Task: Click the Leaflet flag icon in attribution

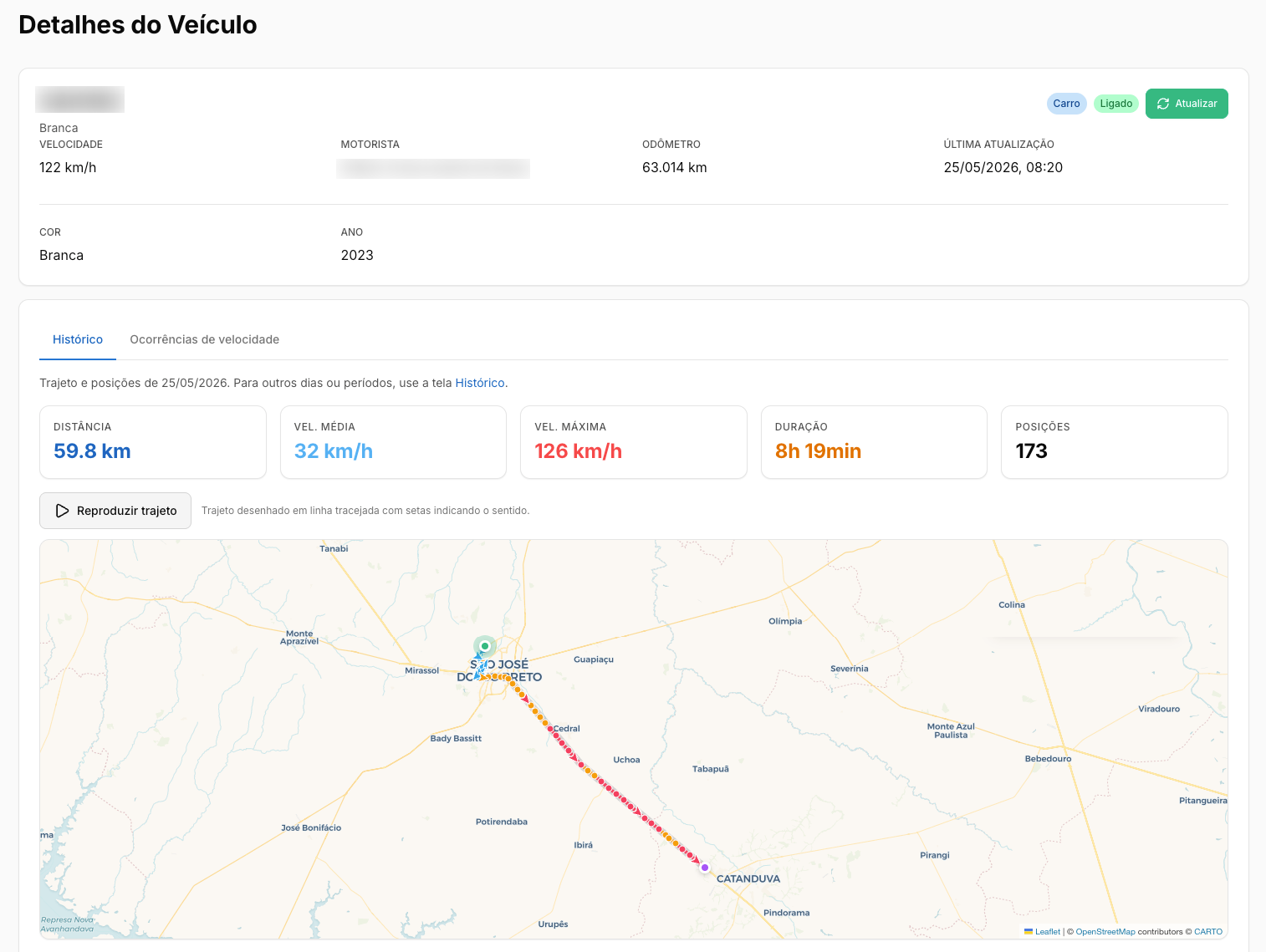Action: click(x=1029, y=931)
